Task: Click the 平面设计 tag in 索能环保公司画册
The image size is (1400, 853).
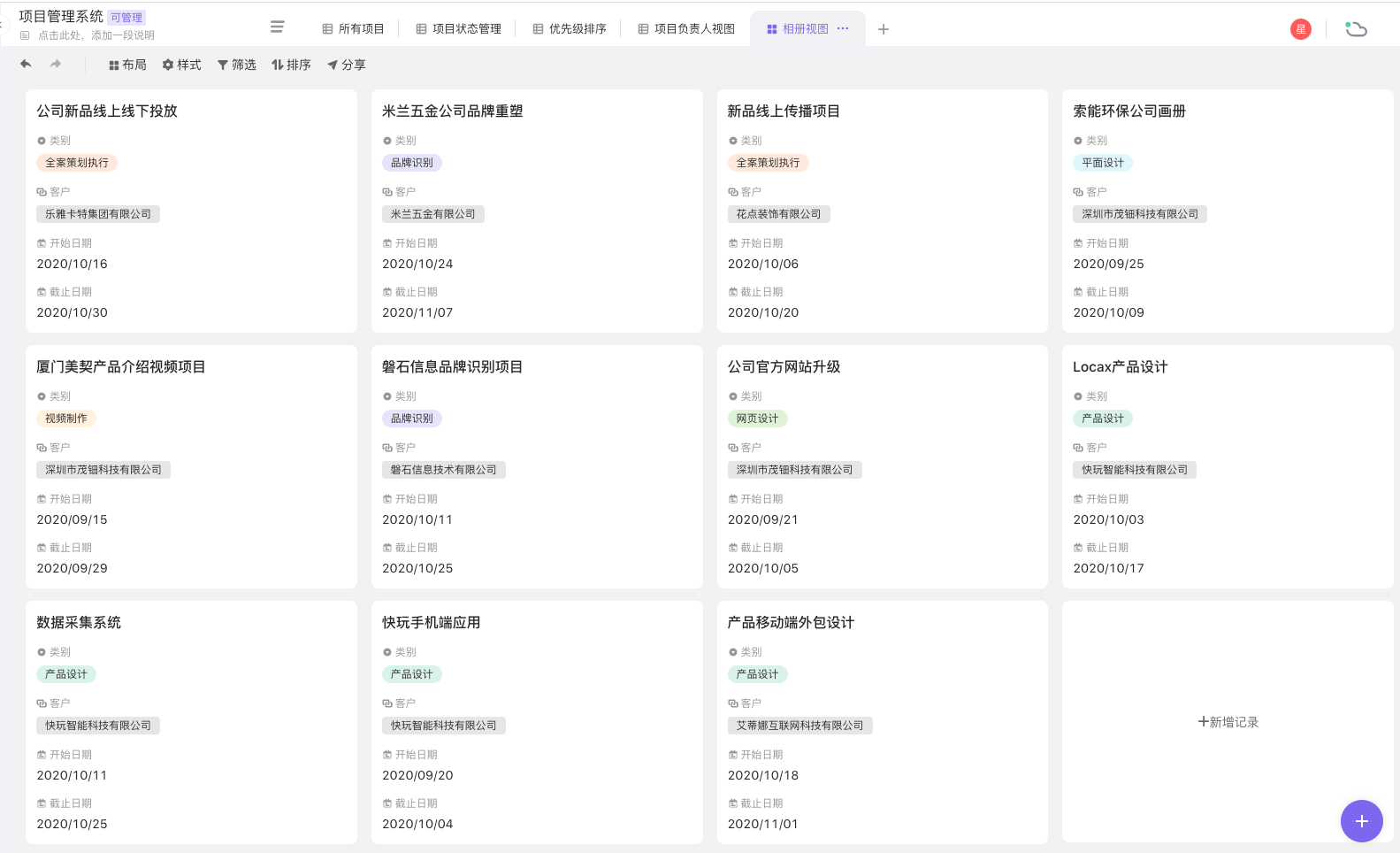Action: tap(1103, 163)
